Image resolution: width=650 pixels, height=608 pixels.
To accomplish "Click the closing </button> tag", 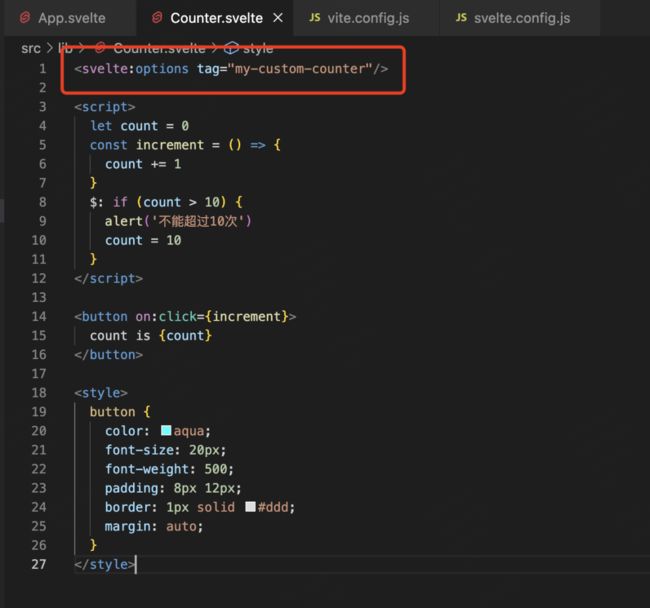I will click(x=109, y=354).
